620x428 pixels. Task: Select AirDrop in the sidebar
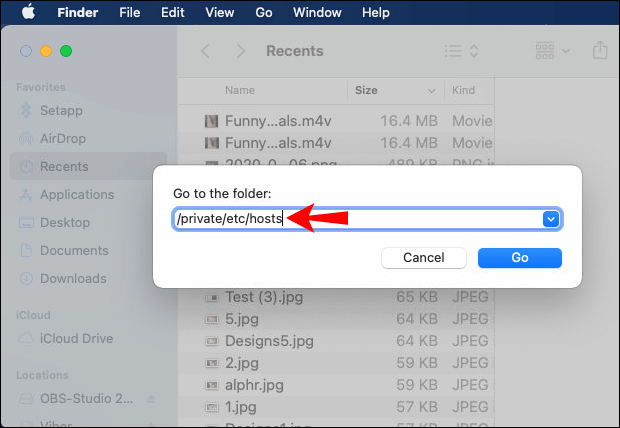click(89, 138)
